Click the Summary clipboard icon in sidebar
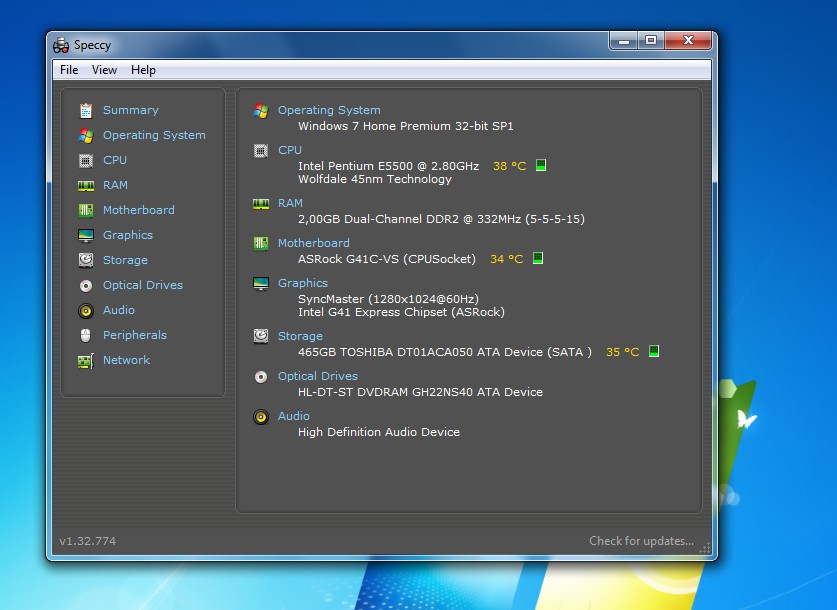Viewport: 837px width, 610px height. (85, 110)
